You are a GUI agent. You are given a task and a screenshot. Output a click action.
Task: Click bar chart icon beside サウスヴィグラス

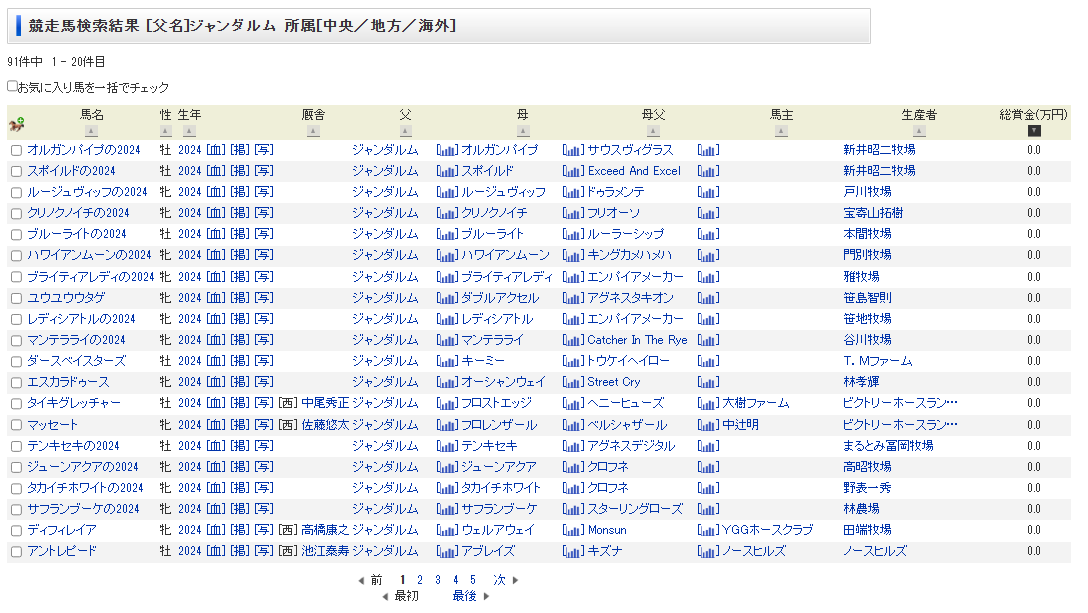click(x=572, y=150)
